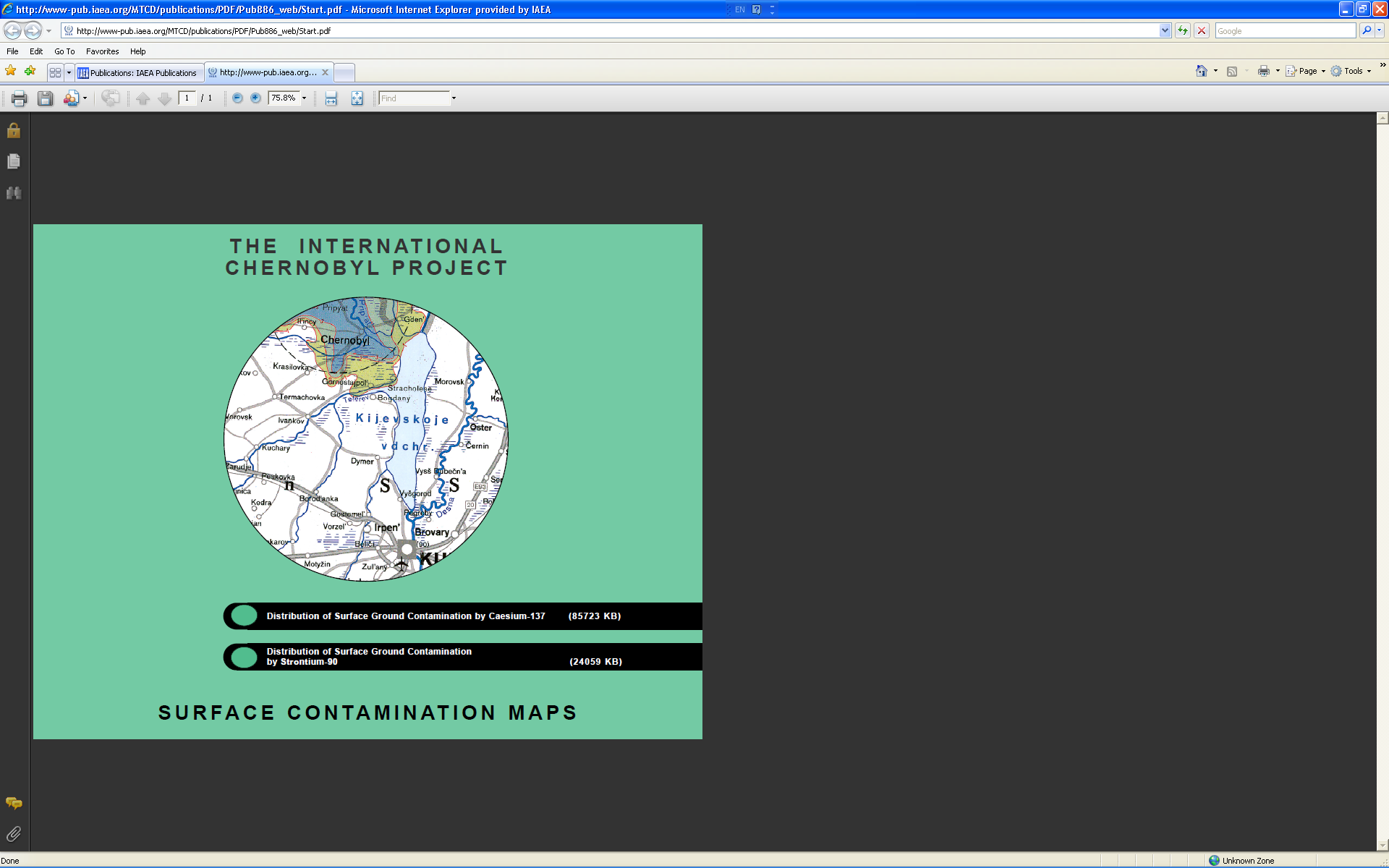Open Attachments paperclip panel
This screenshot has height=868, width=1389.
click(x=14, y=834)
